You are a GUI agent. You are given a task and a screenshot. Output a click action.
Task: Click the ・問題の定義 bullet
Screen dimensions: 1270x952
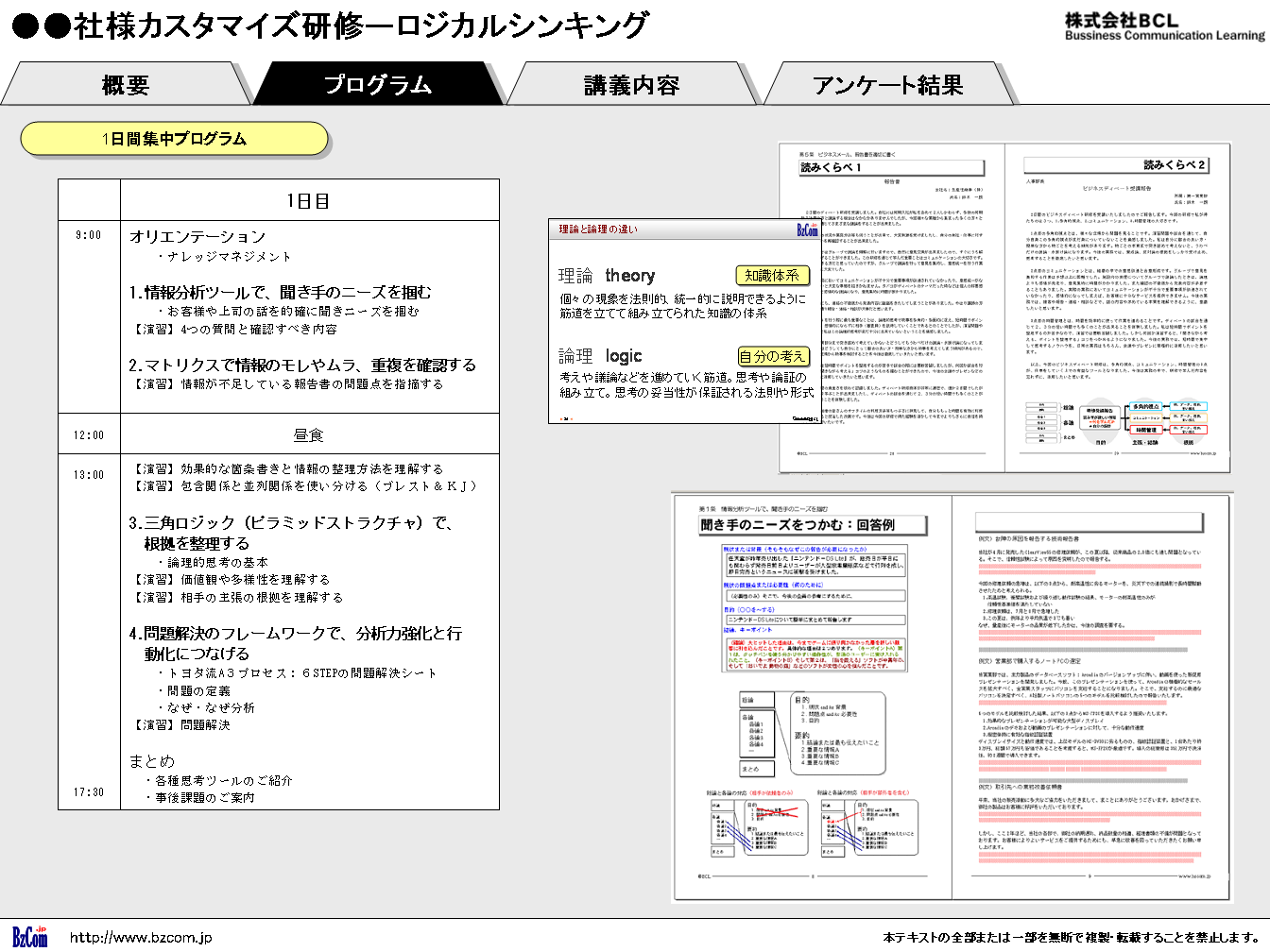(193, 690)
